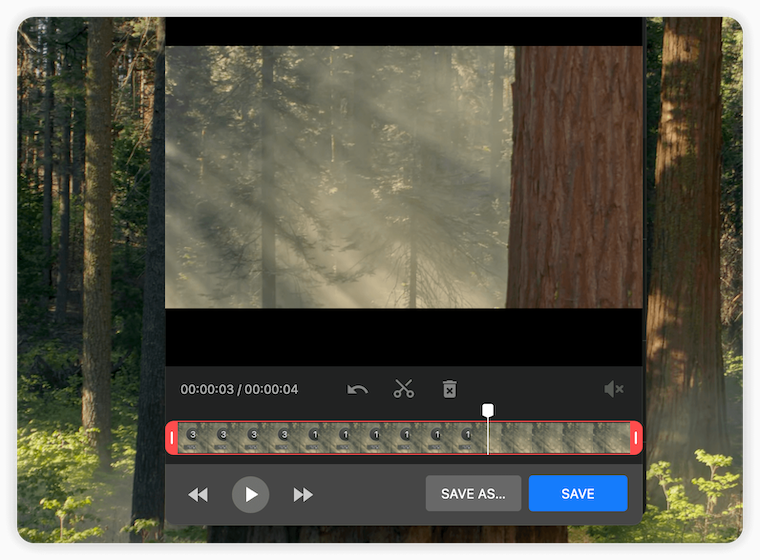Click the 00:00:03 / 00:00:04 timecode
This screenshot has height=560, width=760.
pyautogui.click(x=239, y=389)
